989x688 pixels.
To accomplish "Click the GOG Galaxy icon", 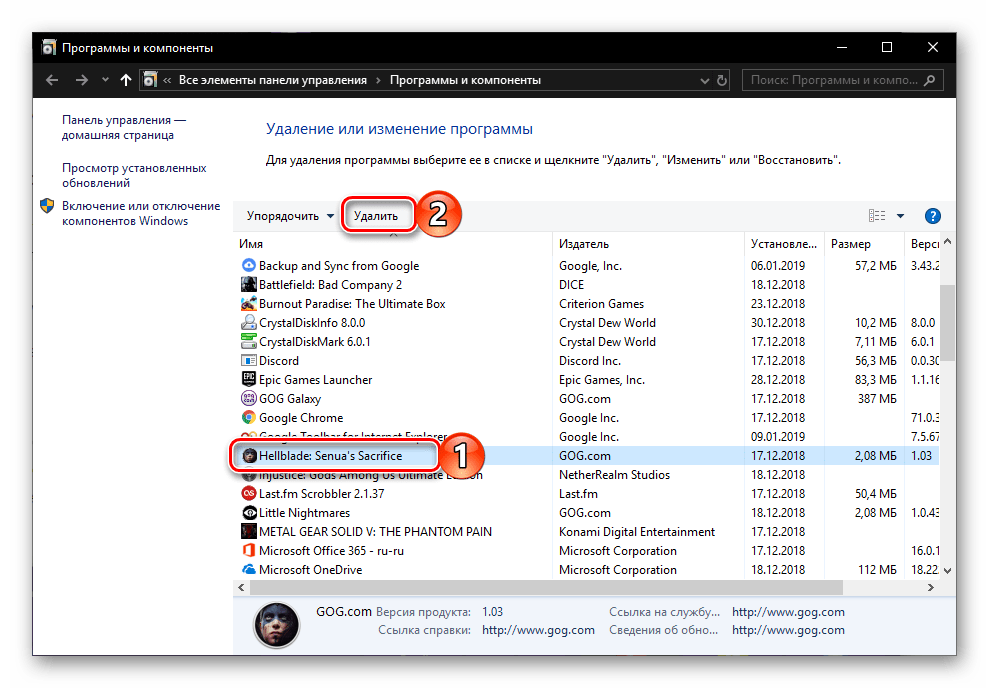I will pyautogui.click(x=249, y=399).
